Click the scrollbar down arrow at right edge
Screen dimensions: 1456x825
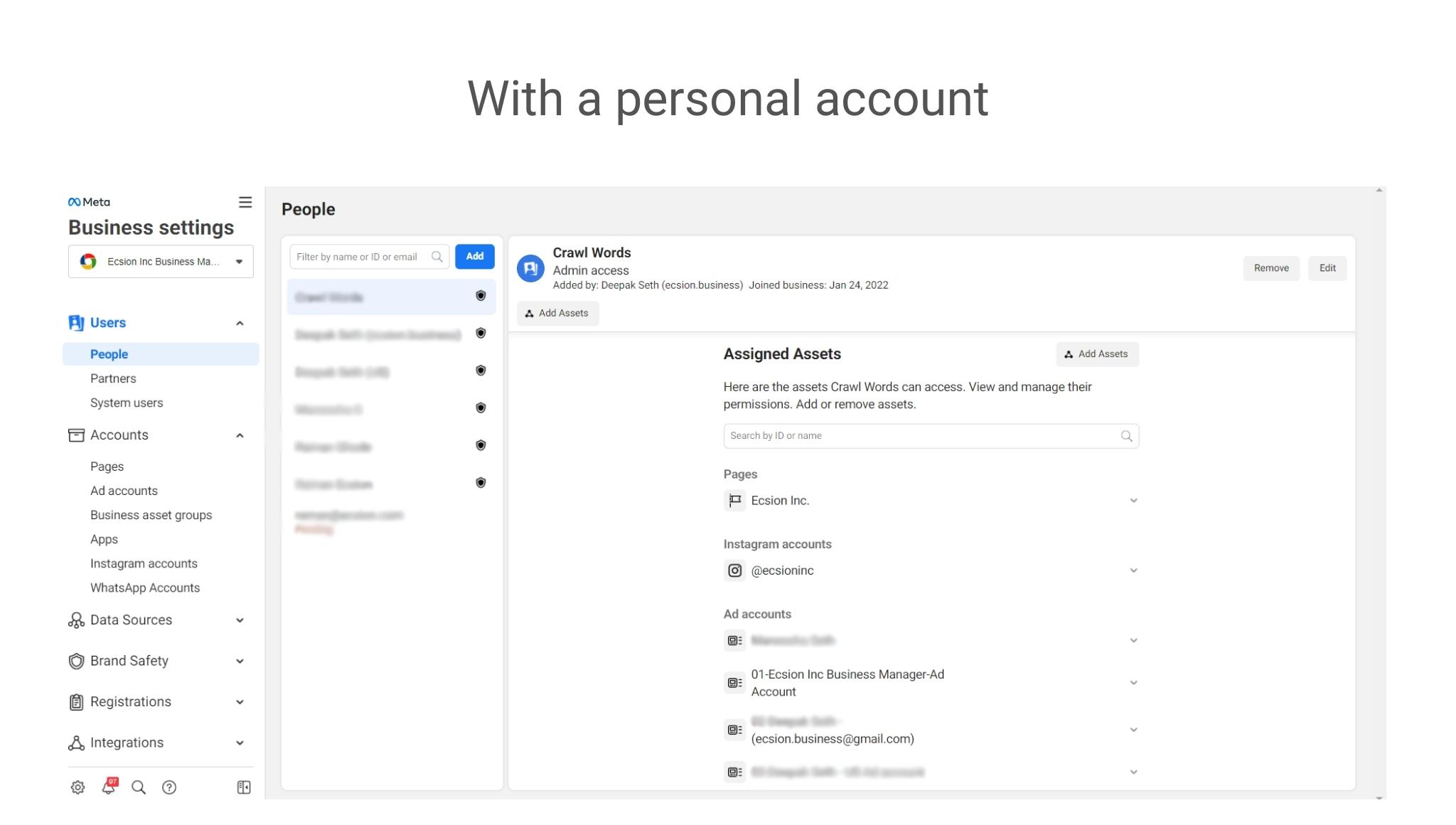pyautogui.click(x=1379, y=797)
